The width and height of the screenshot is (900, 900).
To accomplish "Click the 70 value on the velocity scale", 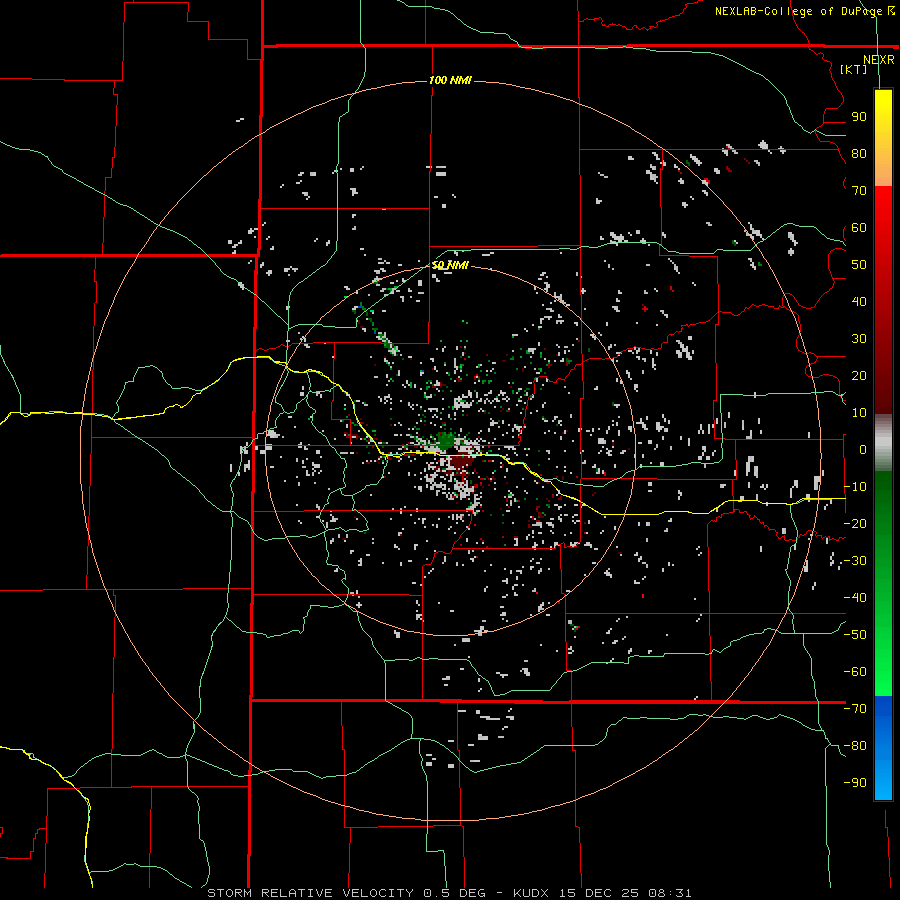I will pos(859,191).
